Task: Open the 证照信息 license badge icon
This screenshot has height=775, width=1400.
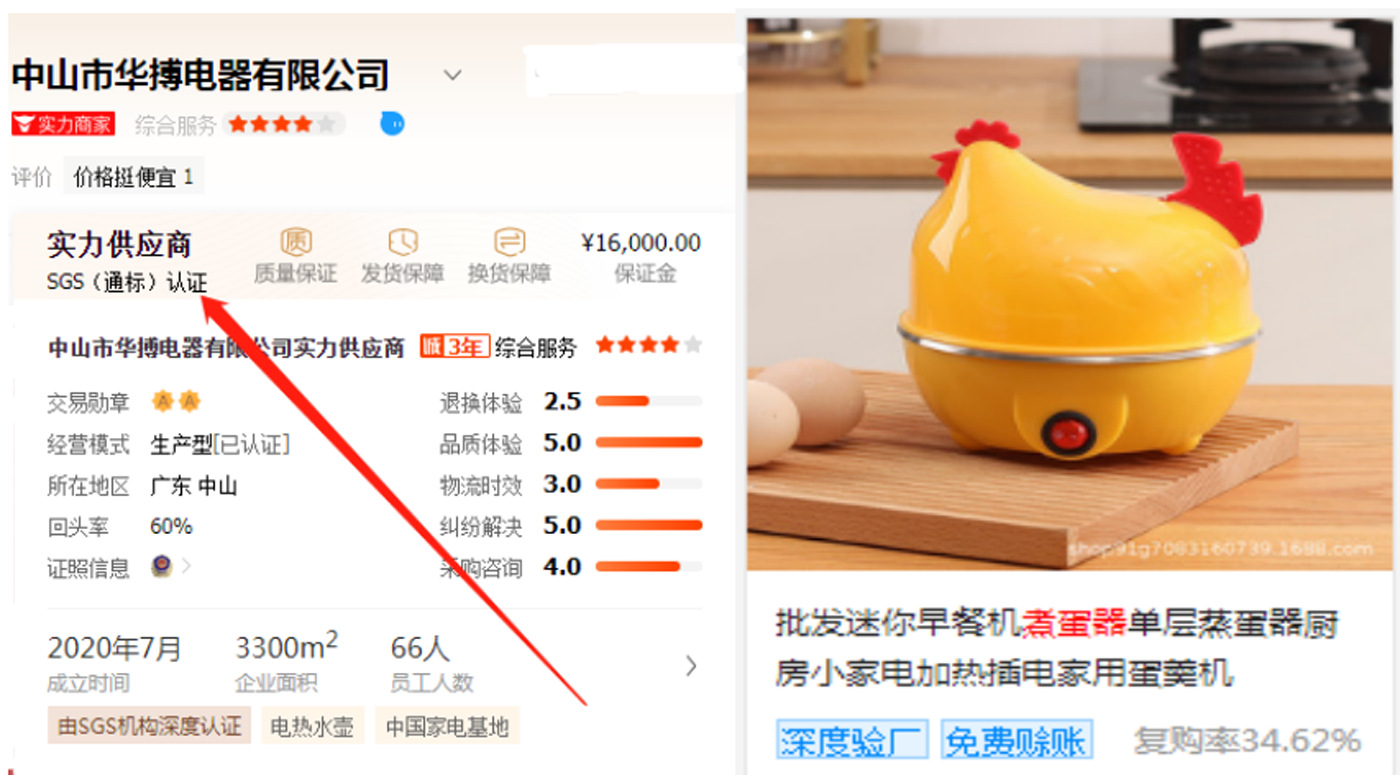Action: pyautogui.click(x=161, y=566)
